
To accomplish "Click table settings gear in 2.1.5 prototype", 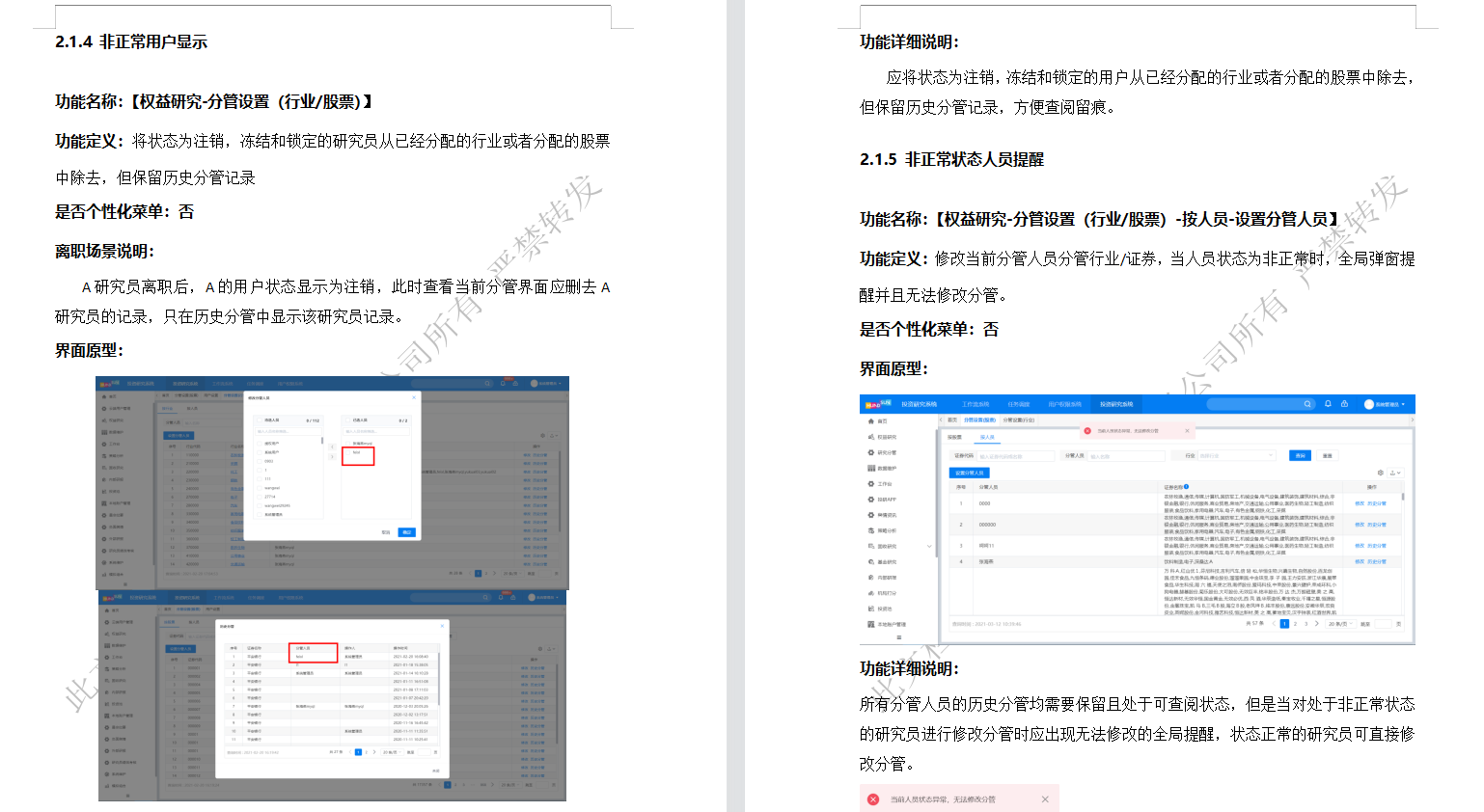I will coord(1381,473).
